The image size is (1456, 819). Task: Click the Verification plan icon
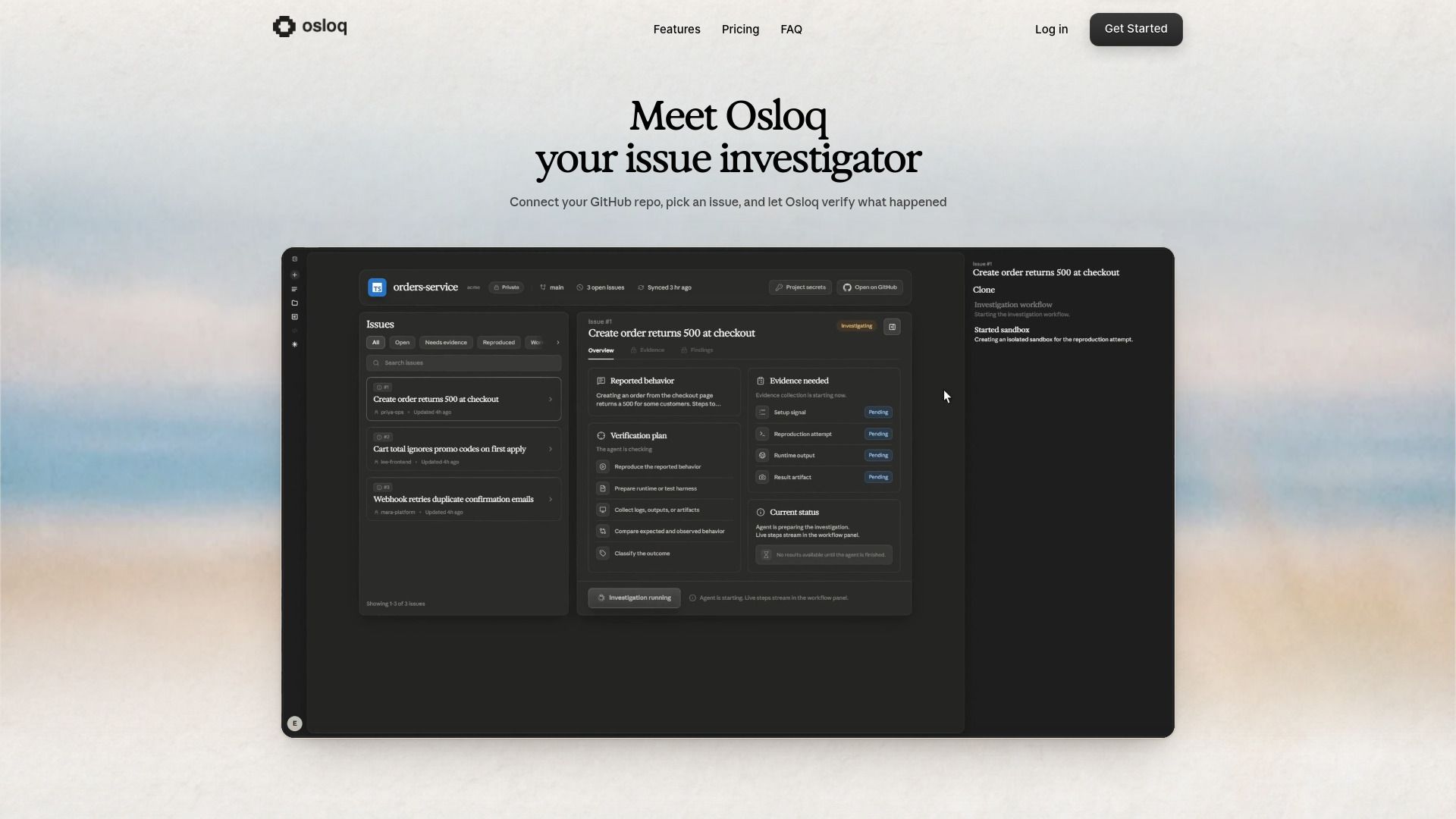(601, 436)
